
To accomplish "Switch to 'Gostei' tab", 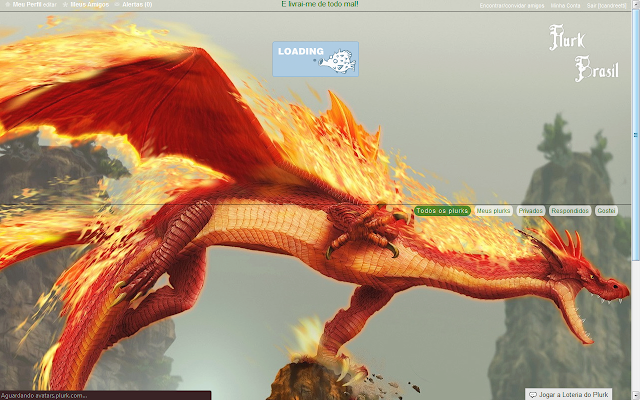I will tap(606, 211).
